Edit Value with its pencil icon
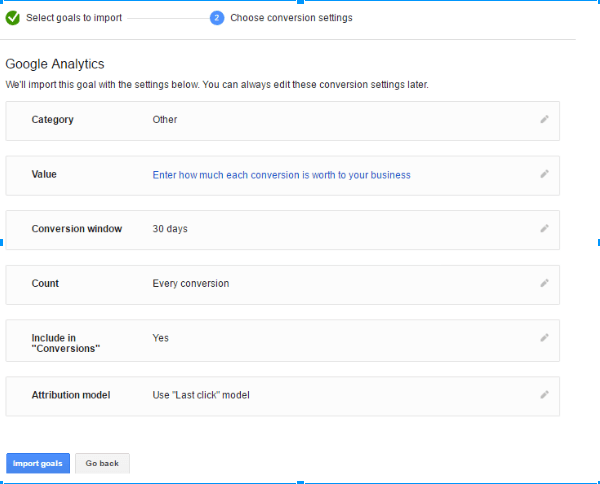The image size is (600, 484). [544, 174]
